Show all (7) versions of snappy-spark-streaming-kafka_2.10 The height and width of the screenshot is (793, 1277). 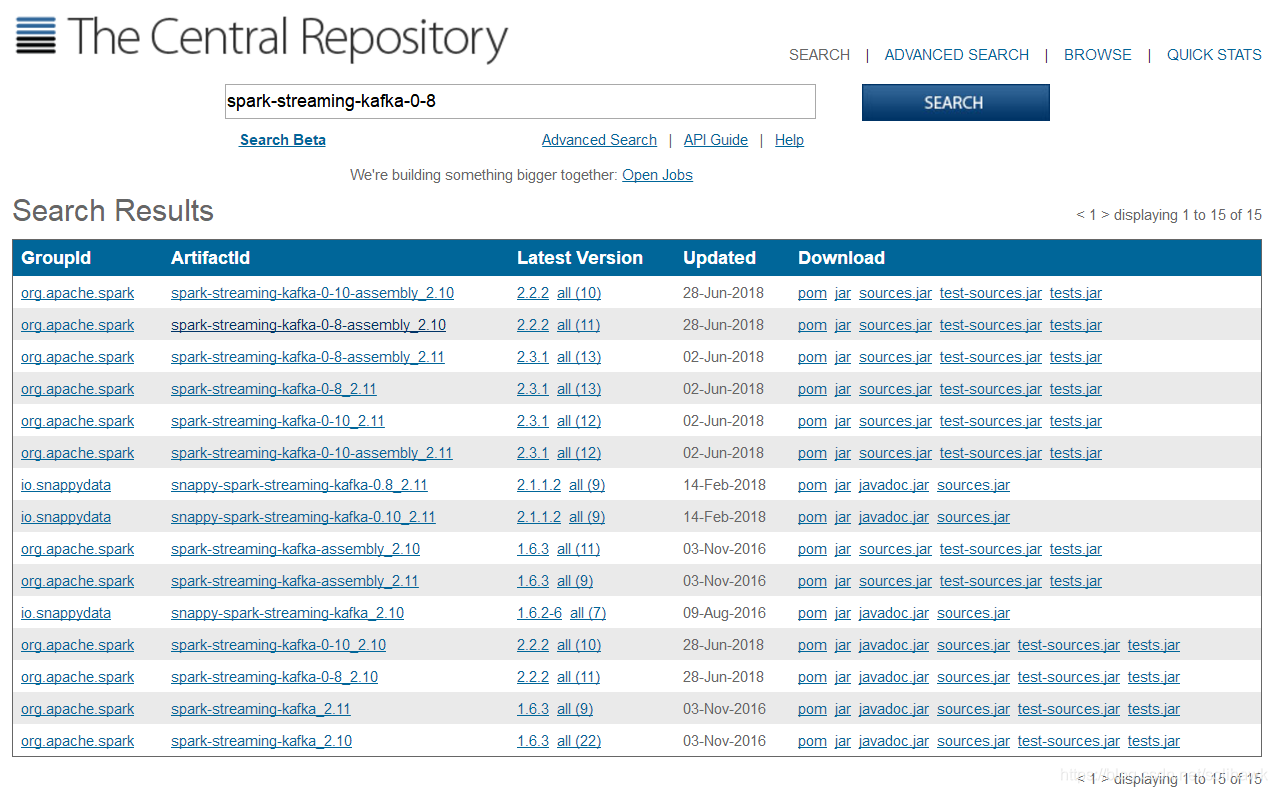click(588, 613)
